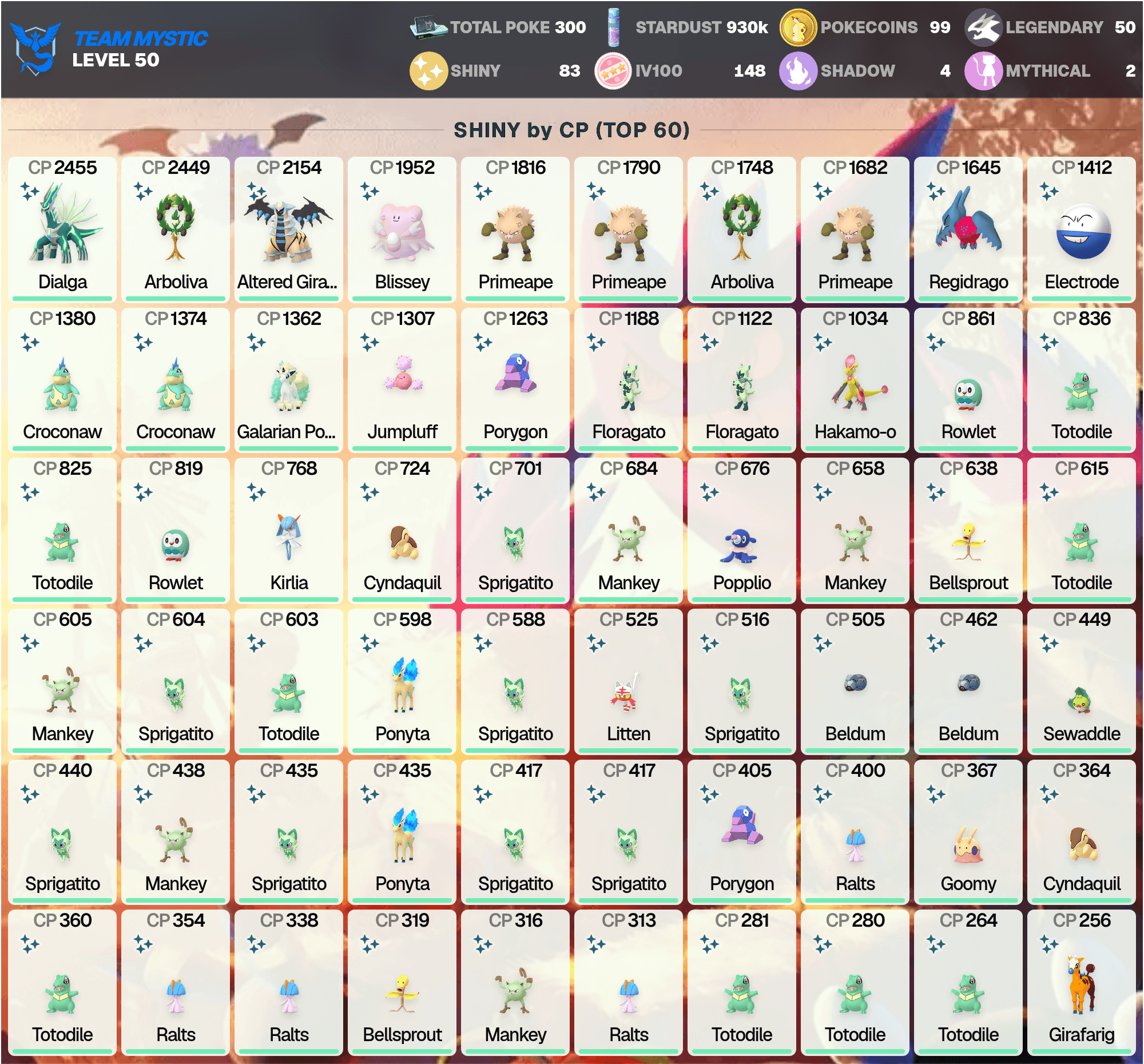Select the Litten sprite

626,692
